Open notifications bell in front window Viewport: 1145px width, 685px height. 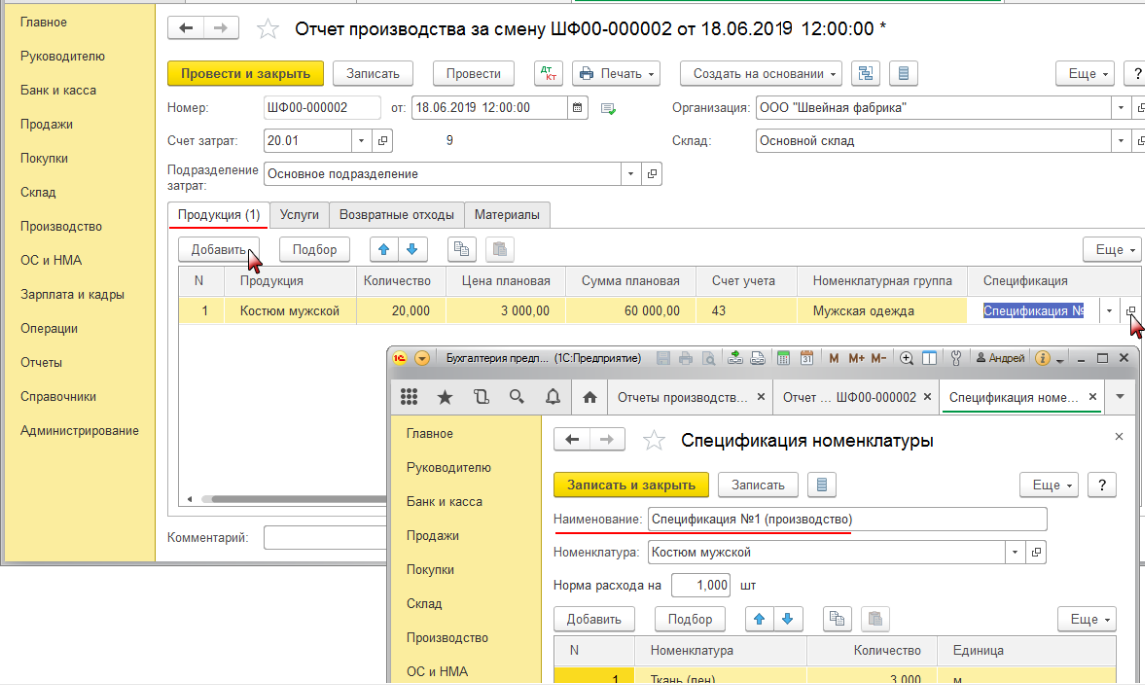553,397
